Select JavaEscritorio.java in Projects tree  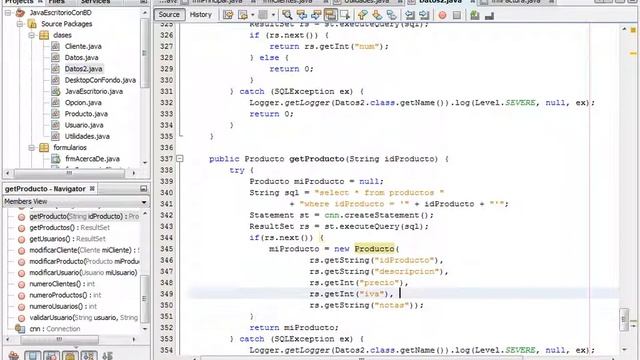(94, 91)
